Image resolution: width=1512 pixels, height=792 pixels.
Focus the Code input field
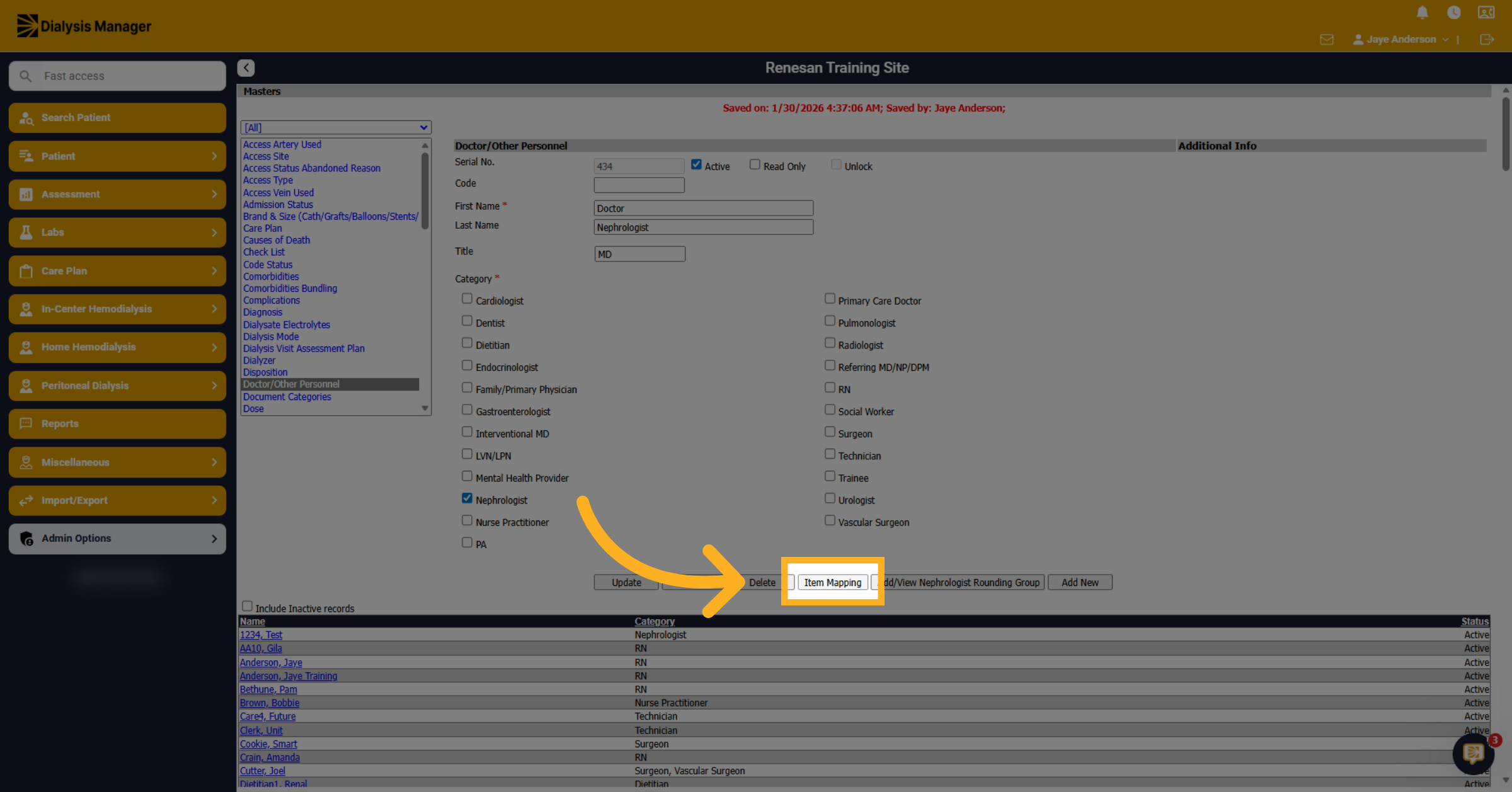tap(639, 185)
